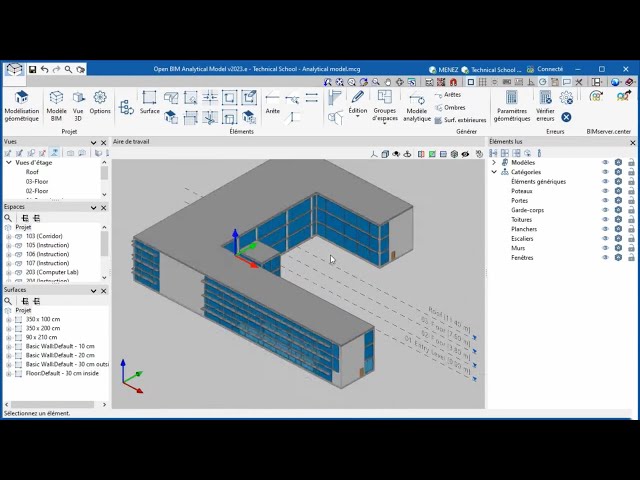Click the BIMserver.center share icon

point(624,96)
